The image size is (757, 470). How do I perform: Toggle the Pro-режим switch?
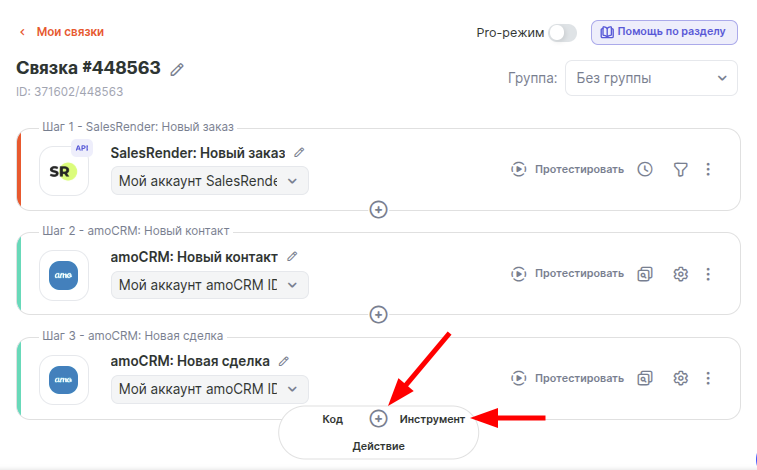tap(562, 33)
